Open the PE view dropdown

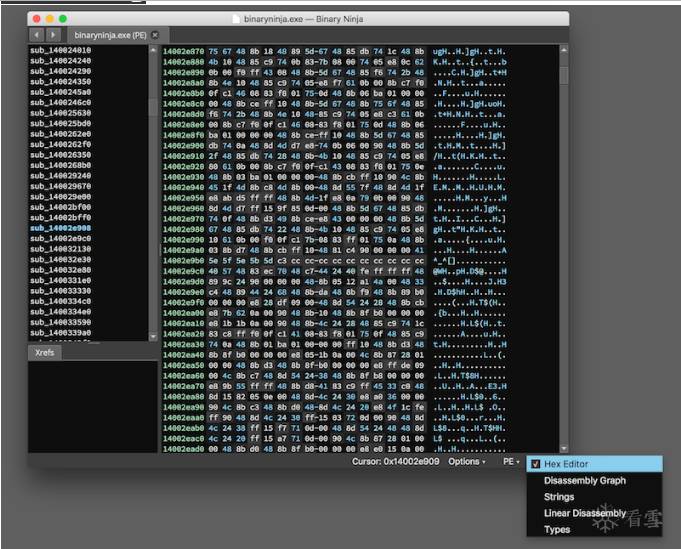click(511, 462)
